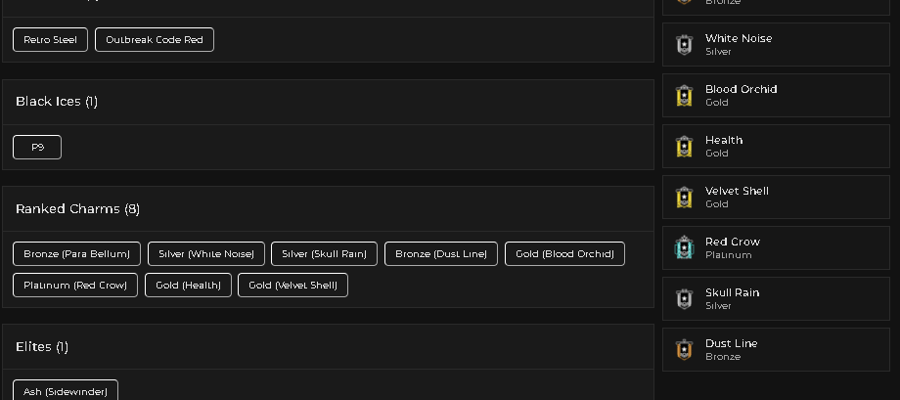900x400 pixels.
Task: Click the P9 Black Ice tag
Action: 37,147
